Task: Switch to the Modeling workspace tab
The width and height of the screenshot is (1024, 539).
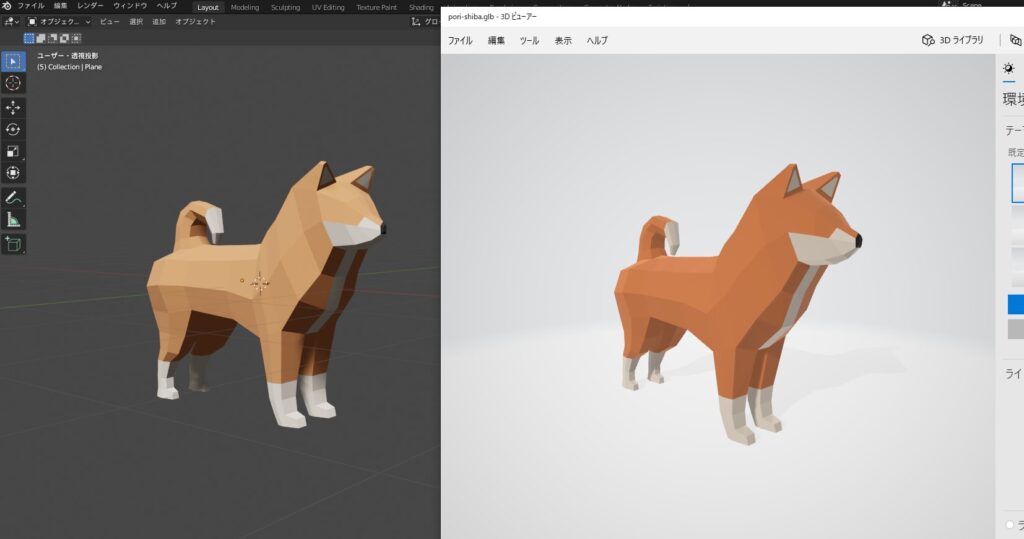Action: pyautogui.click(x=244, y=7)
